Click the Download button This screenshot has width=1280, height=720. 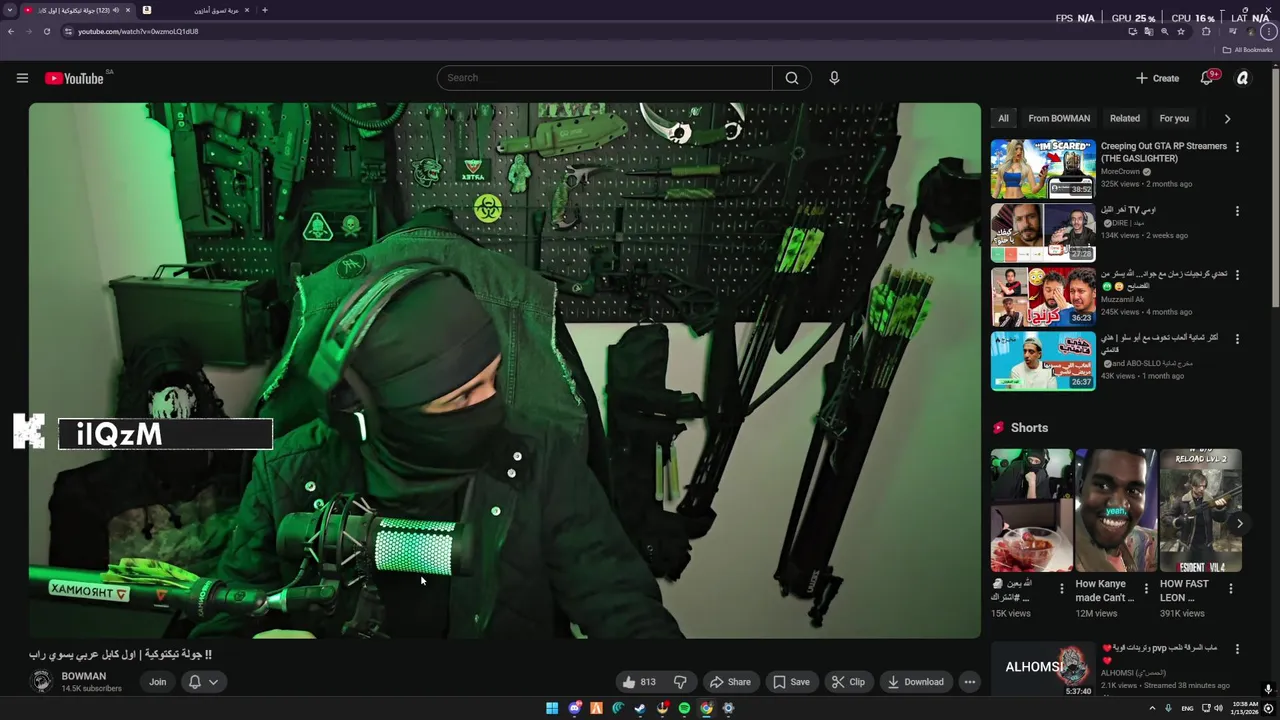915,682
